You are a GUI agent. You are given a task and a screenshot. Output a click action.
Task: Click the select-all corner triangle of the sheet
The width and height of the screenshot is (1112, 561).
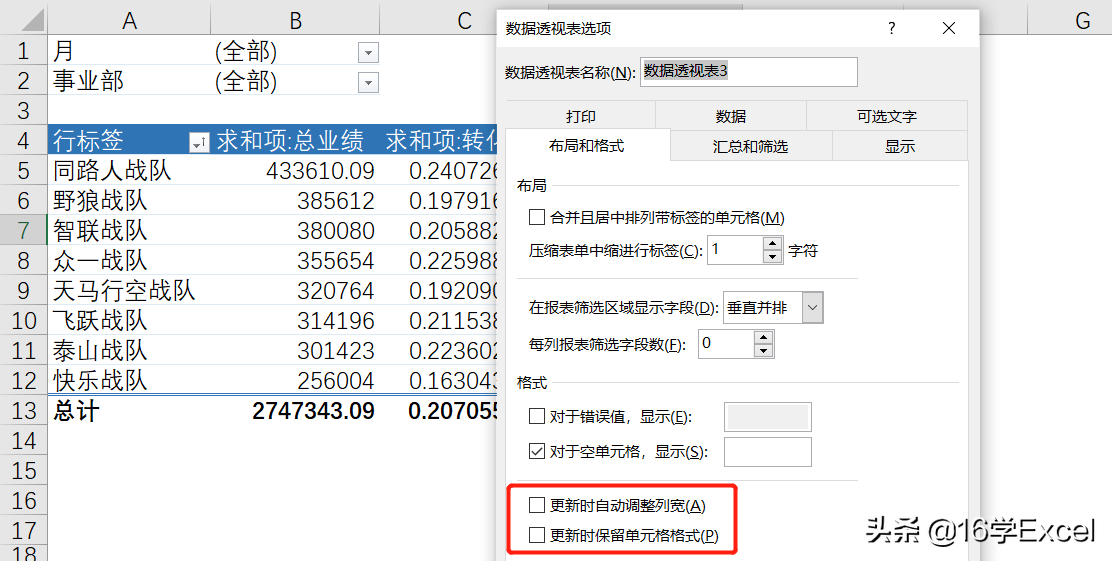pyautogui.click(x=33, y=20)
